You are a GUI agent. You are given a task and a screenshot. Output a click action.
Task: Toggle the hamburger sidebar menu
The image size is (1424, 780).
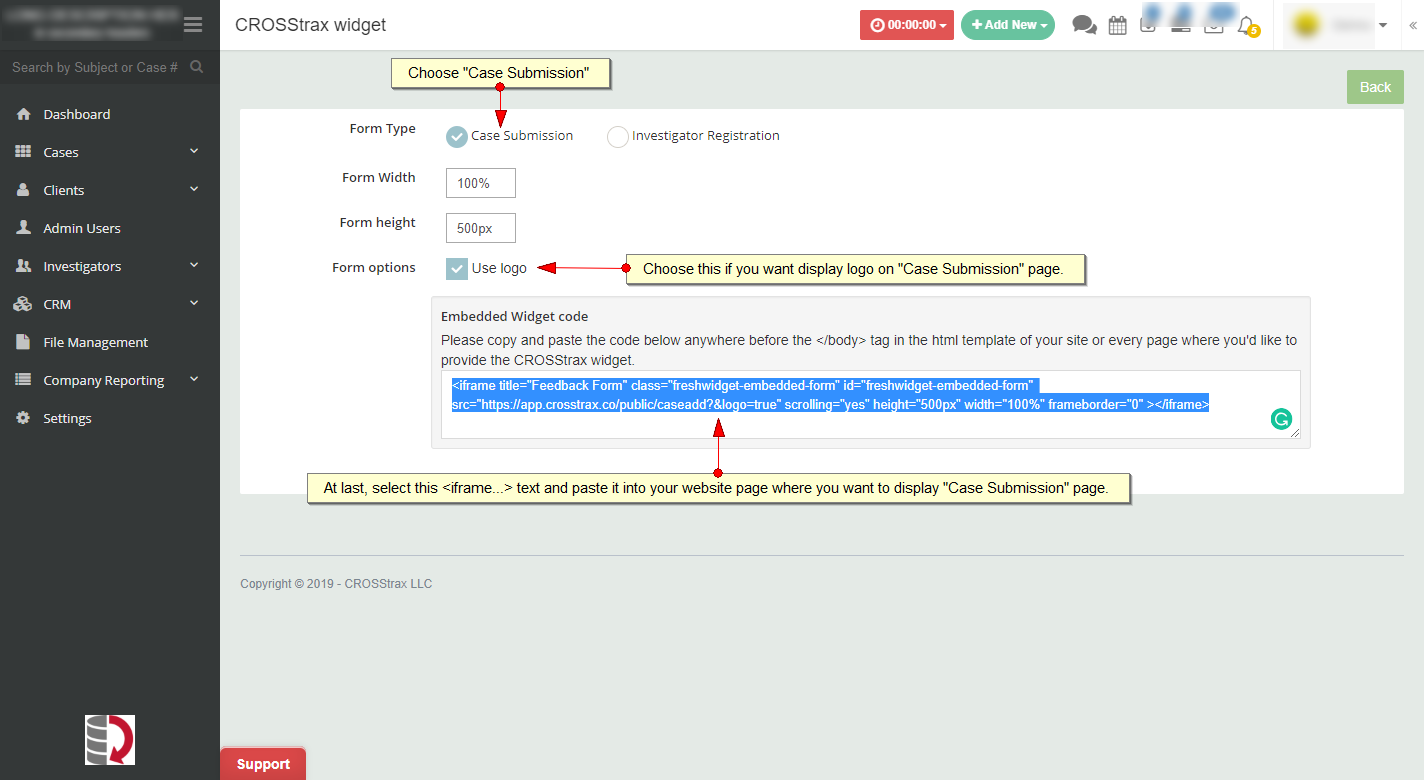[193, 25]
